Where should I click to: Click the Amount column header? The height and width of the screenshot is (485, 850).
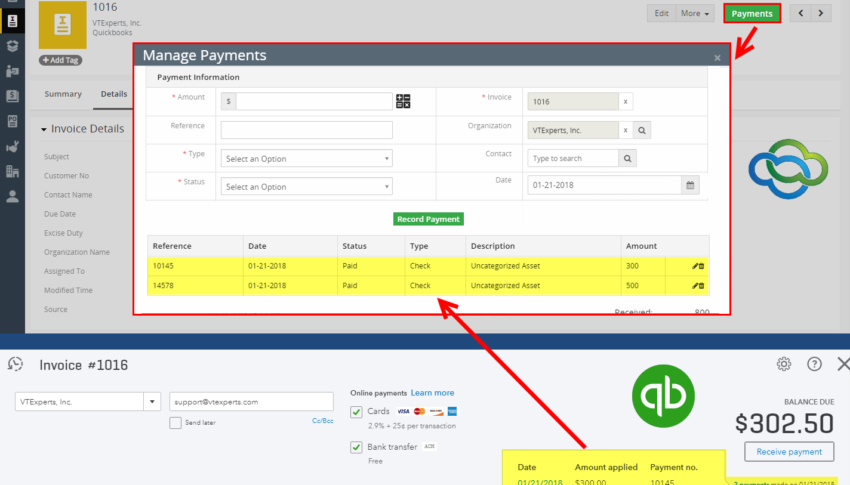click(641, 246)
